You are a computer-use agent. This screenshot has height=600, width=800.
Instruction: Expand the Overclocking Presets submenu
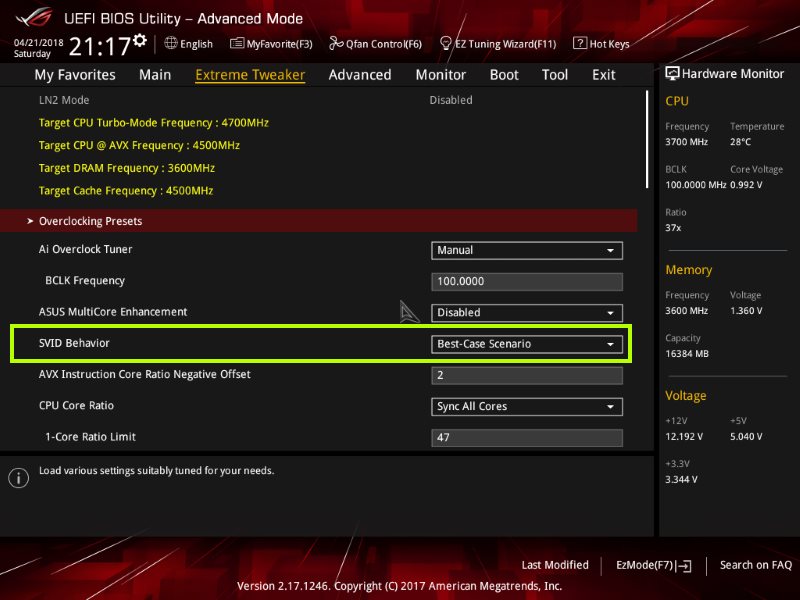[x=318, y=221]
